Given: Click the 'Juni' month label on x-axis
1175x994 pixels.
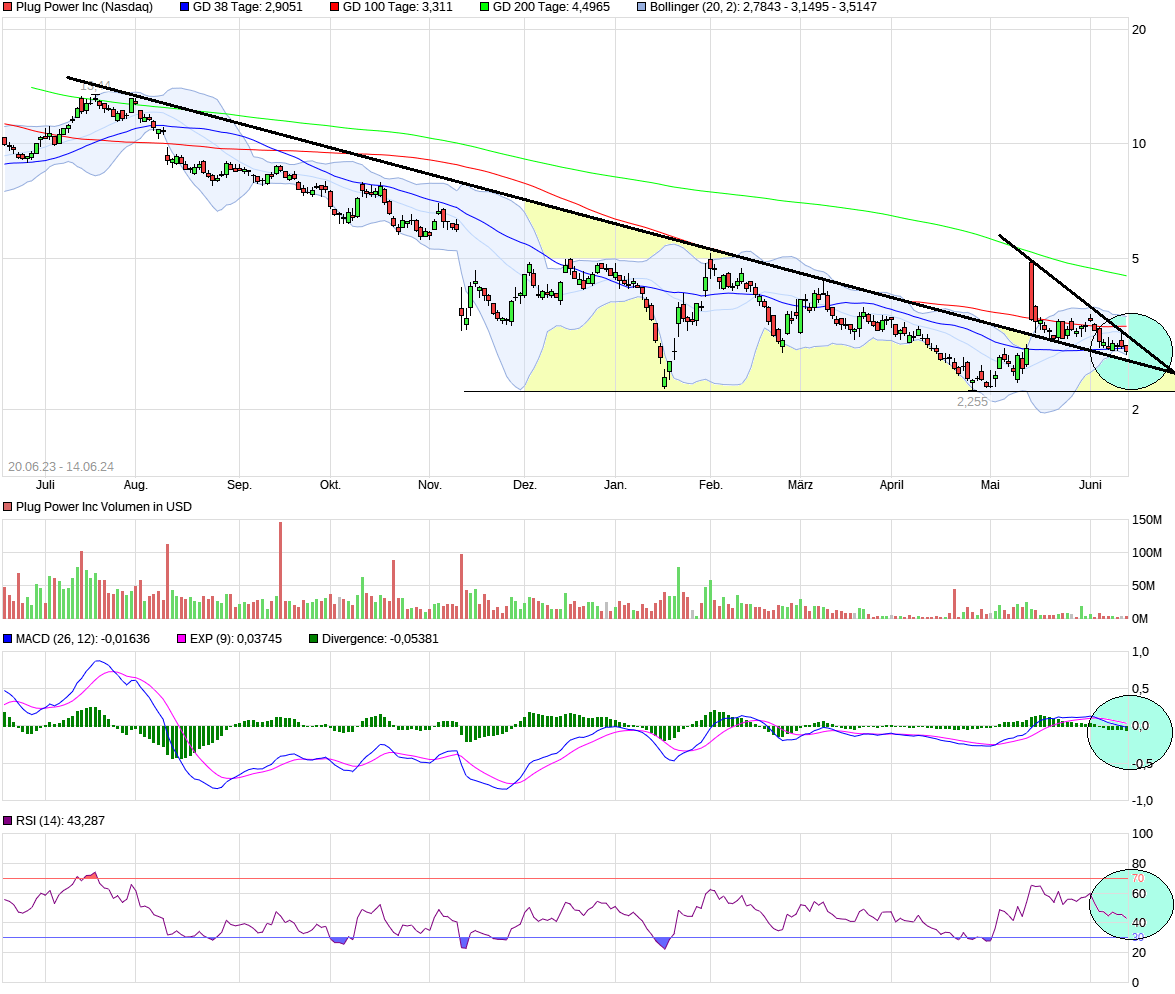Looking at the screenshot, I should coord(1090,485).
